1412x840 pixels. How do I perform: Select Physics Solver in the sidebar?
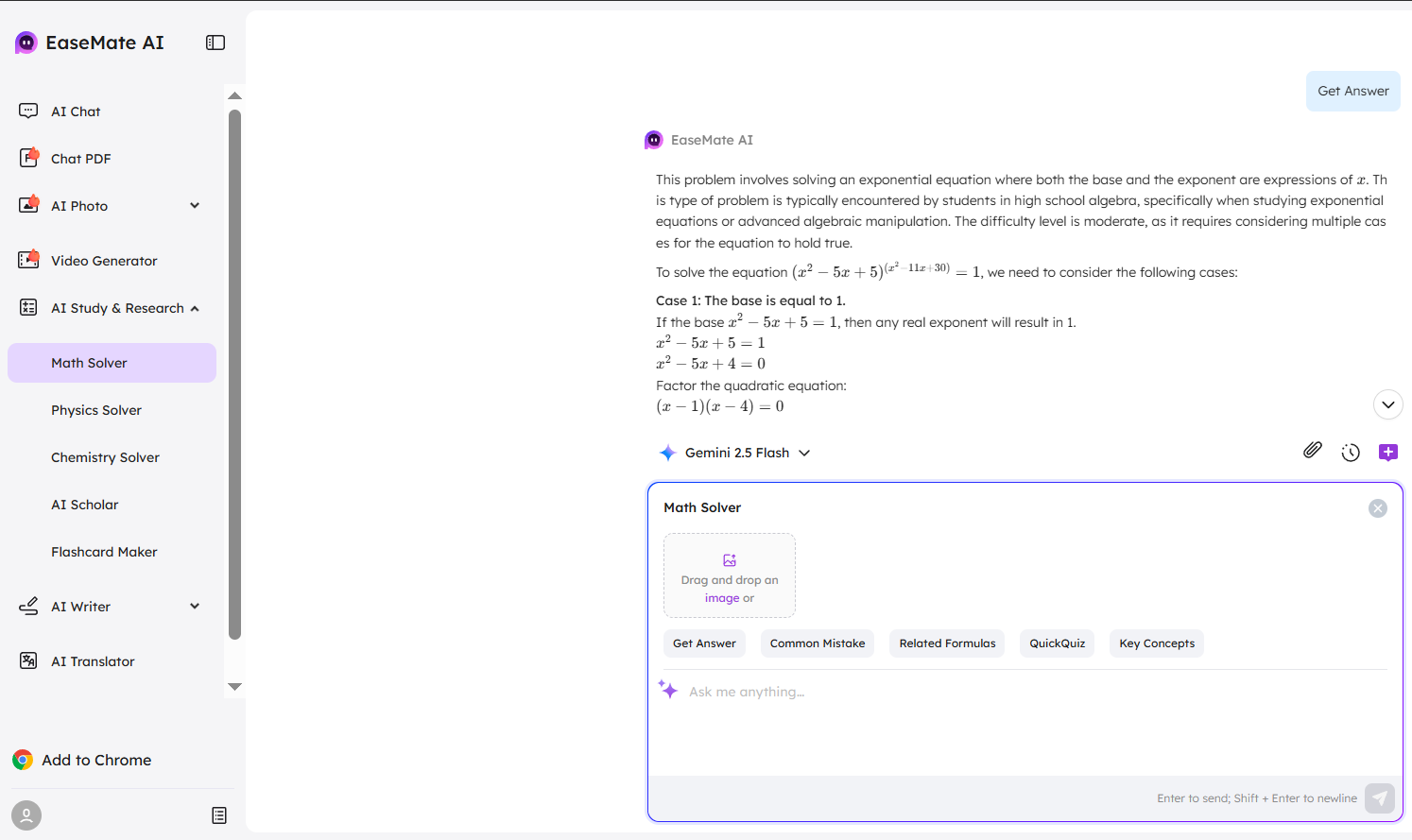(96, 410)
